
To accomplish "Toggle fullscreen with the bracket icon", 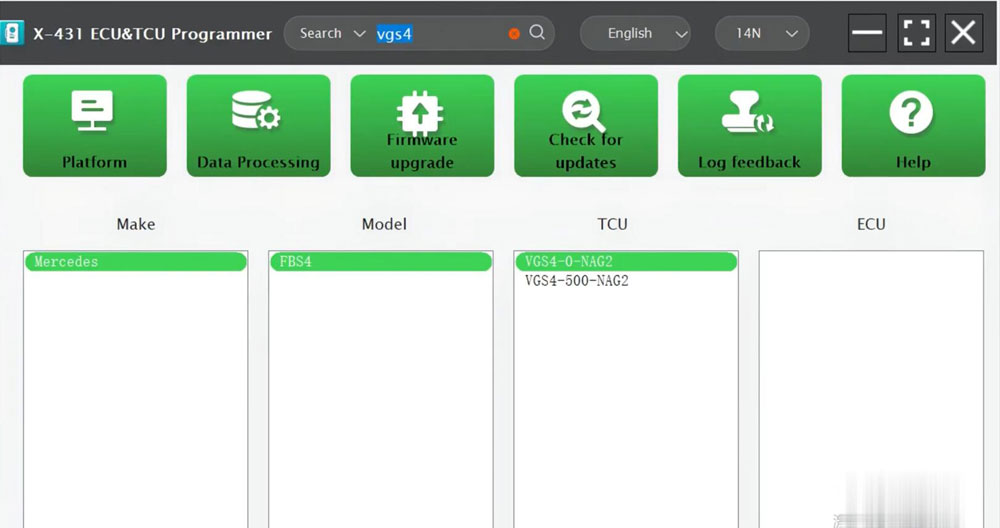I will tap(916, 33).
